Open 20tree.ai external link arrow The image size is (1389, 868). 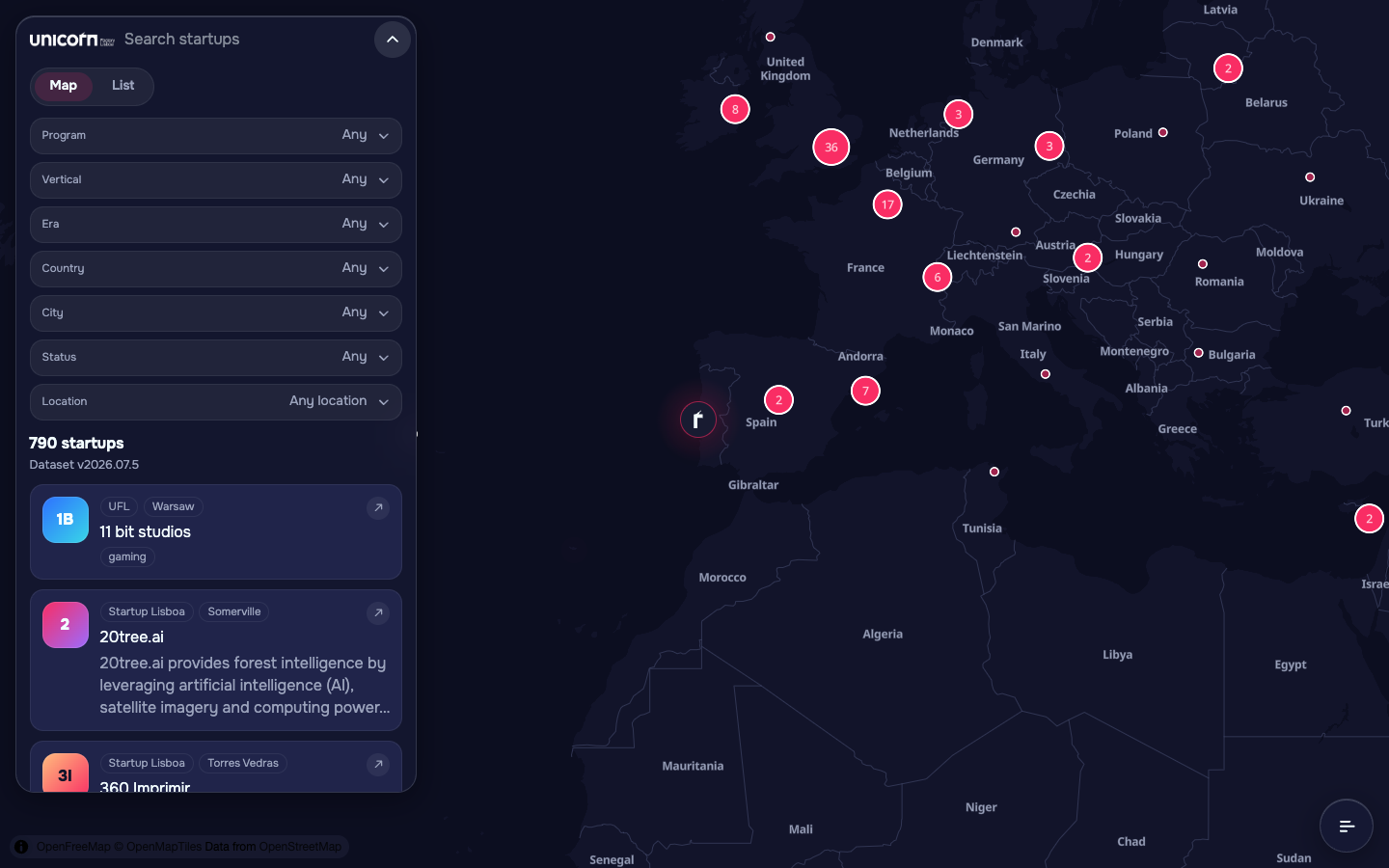click(378, 612)
